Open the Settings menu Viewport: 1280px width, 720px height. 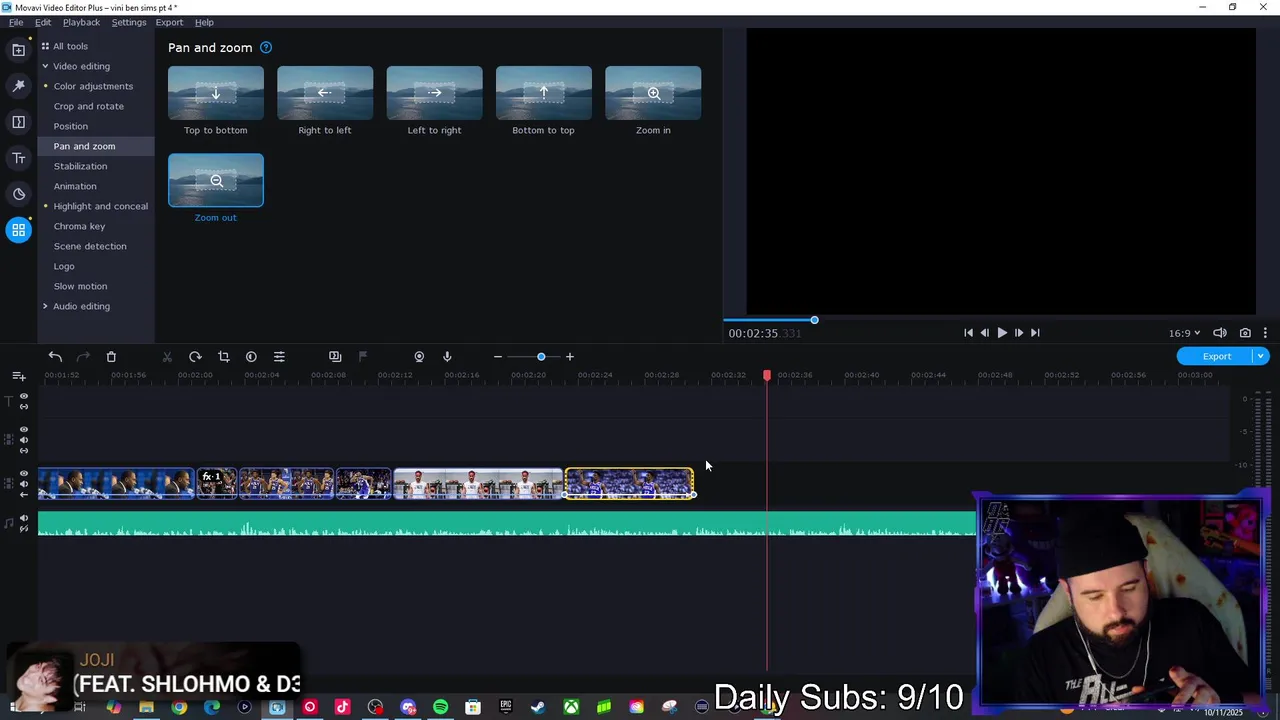(x=128, y=22)
